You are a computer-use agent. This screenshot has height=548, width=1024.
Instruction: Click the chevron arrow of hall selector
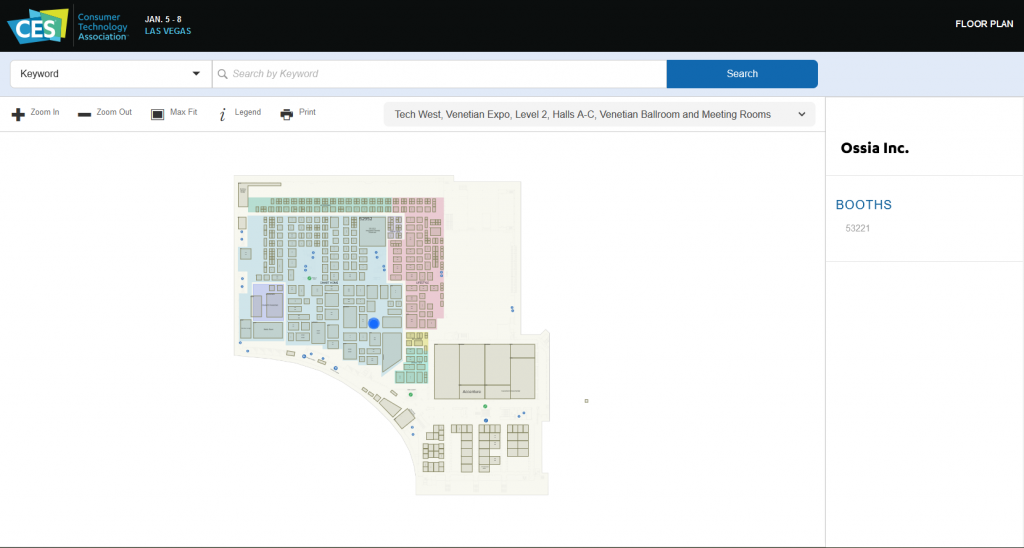(802, 114)
